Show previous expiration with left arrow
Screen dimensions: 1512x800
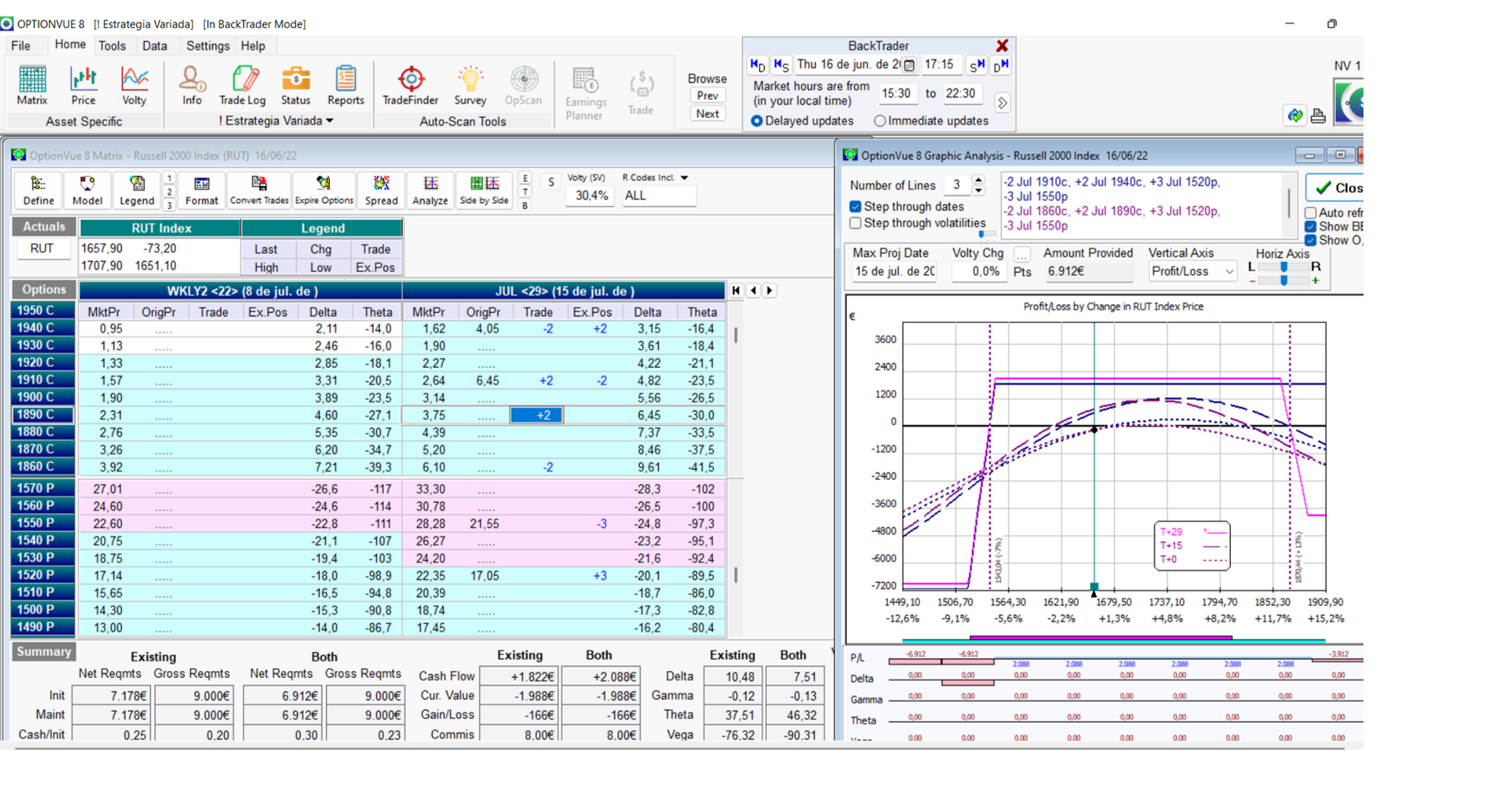click(753, 290)
